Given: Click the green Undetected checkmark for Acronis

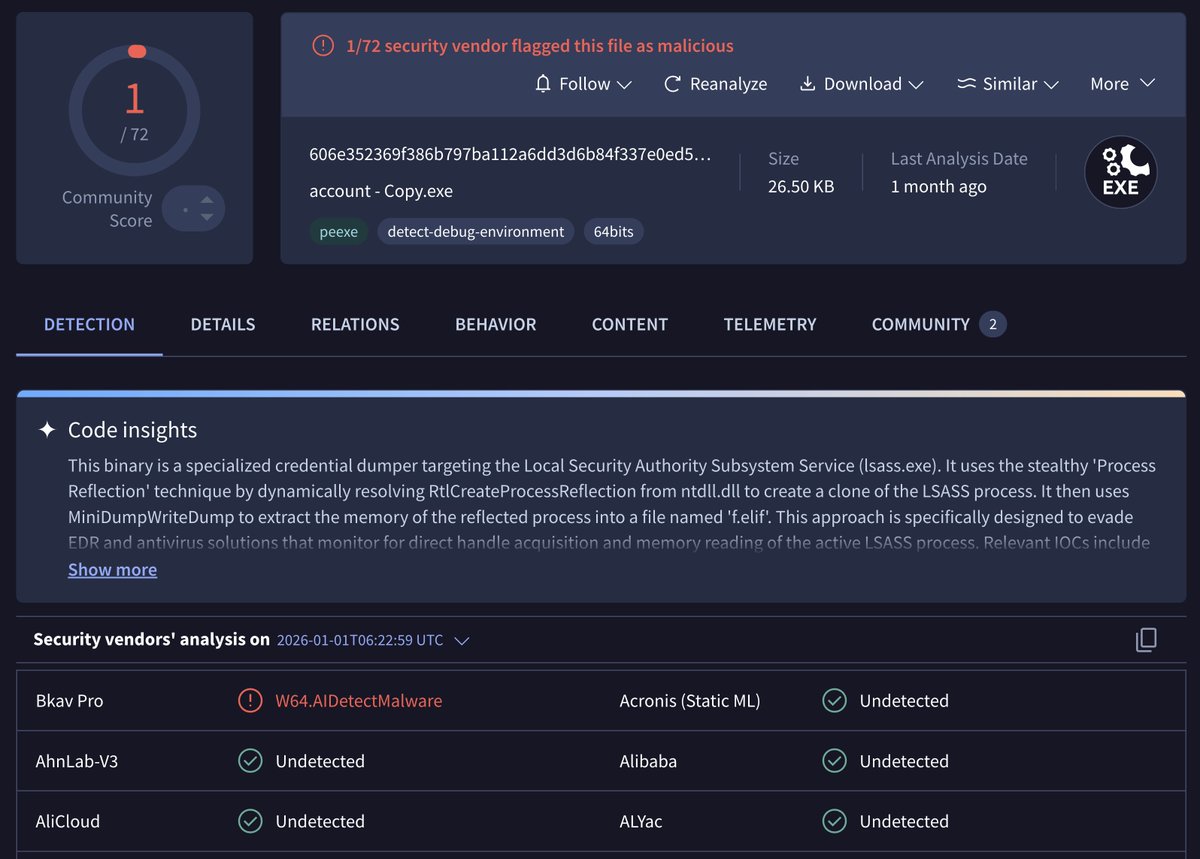Looking at the screenshot, I should [834, 700].
